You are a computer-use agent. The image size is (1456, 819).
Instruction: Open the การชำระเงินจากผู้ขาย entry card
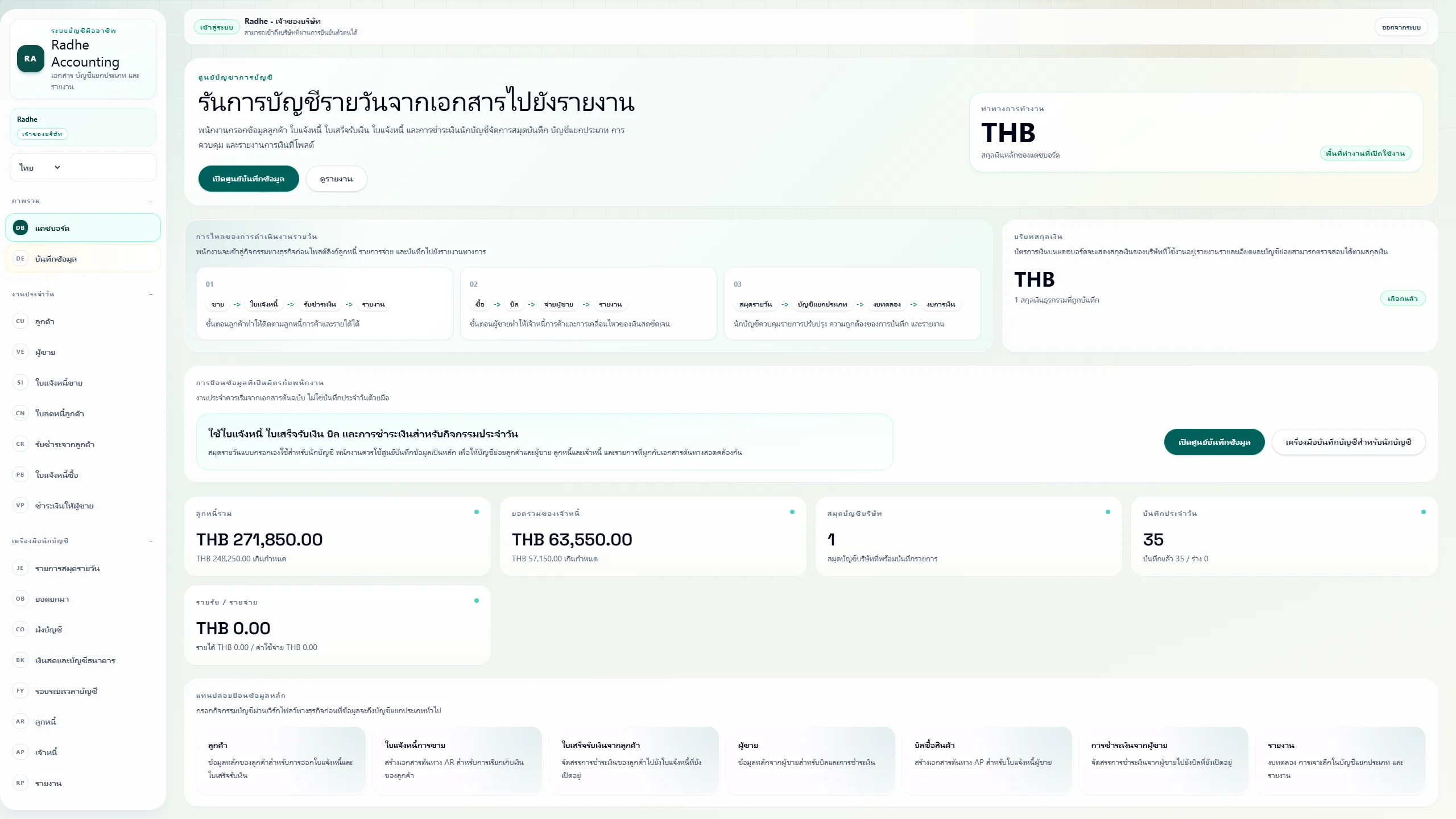pos(1164,760)
